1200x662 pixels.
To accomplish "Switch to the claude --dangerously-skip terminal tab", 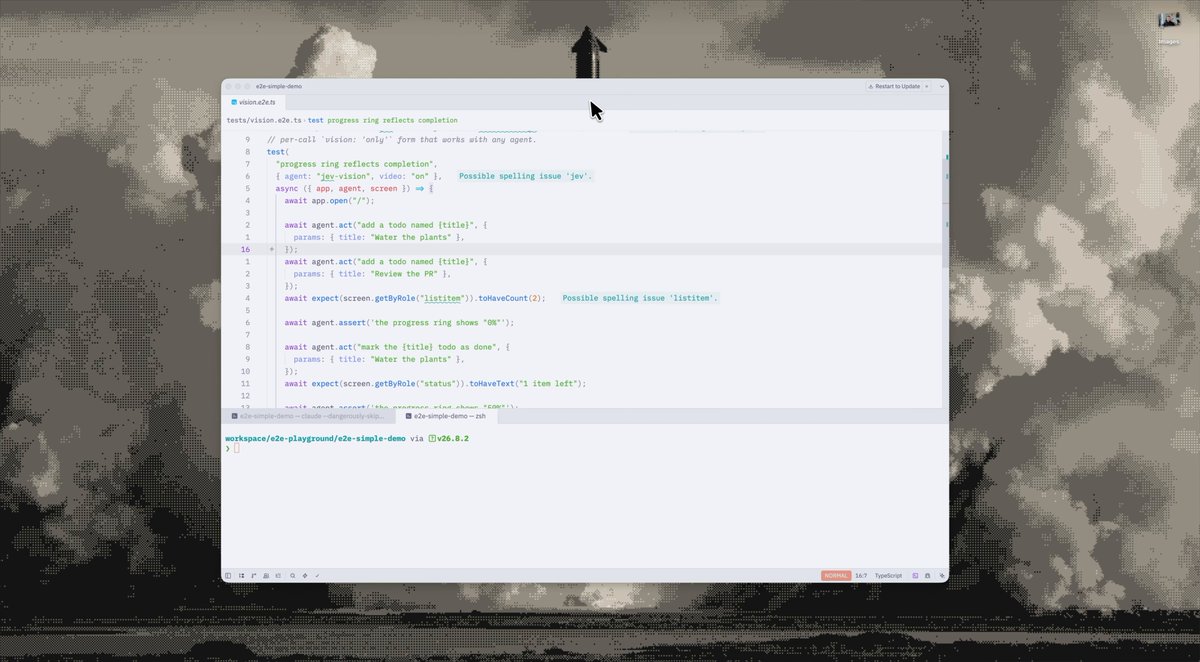I will pyautogui.click(x=307, y=415).
